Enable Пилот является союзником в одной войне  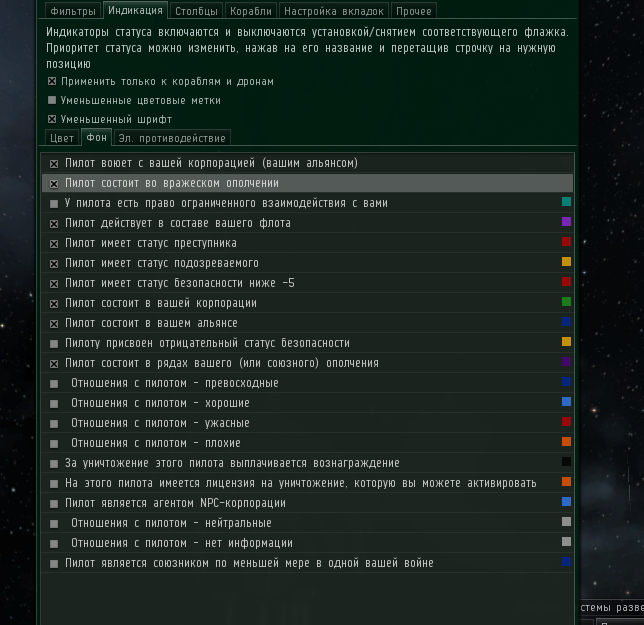(54, 564)
